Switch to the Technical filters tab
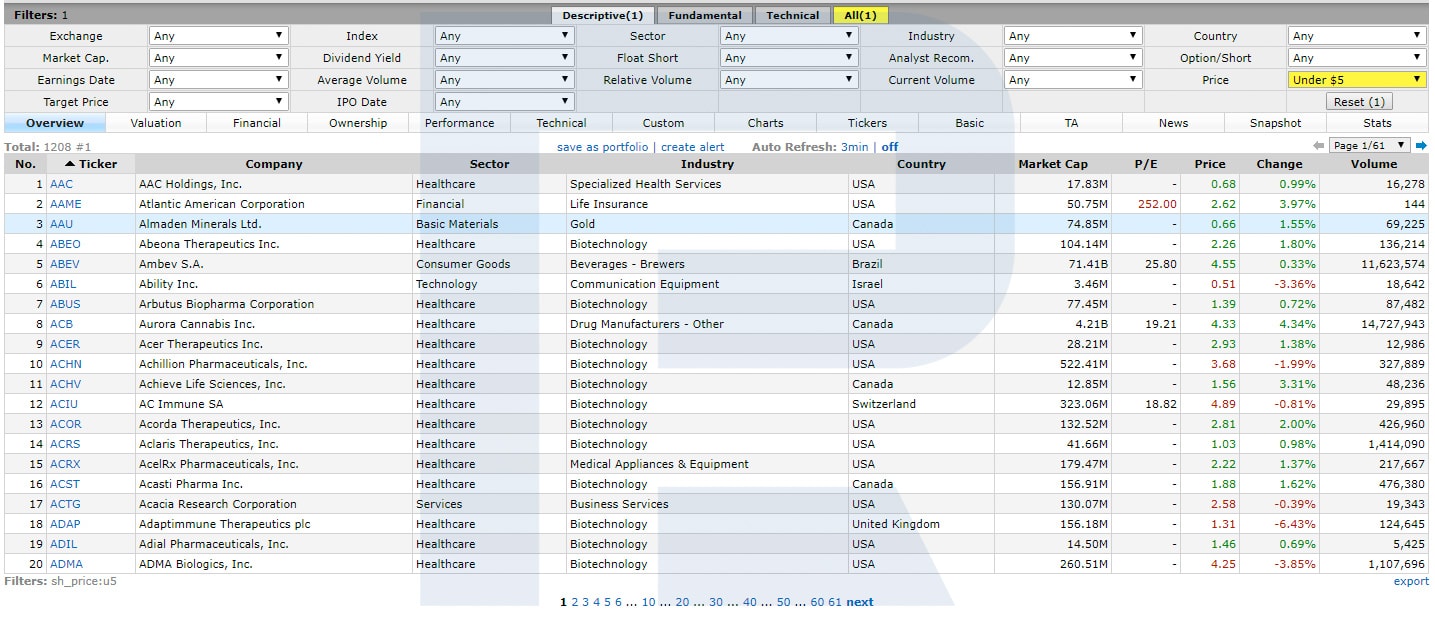The width and height of the screenshot is (1435, 619). click(x=792, y=15)
